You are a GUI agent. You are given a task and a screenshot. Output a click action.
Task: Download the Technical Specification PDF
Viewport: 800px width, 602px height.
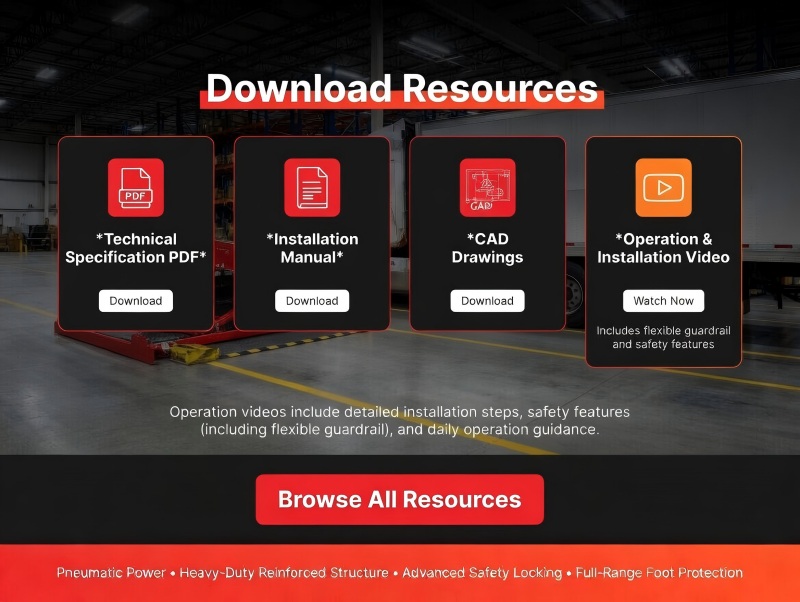[x=135, y=301]
